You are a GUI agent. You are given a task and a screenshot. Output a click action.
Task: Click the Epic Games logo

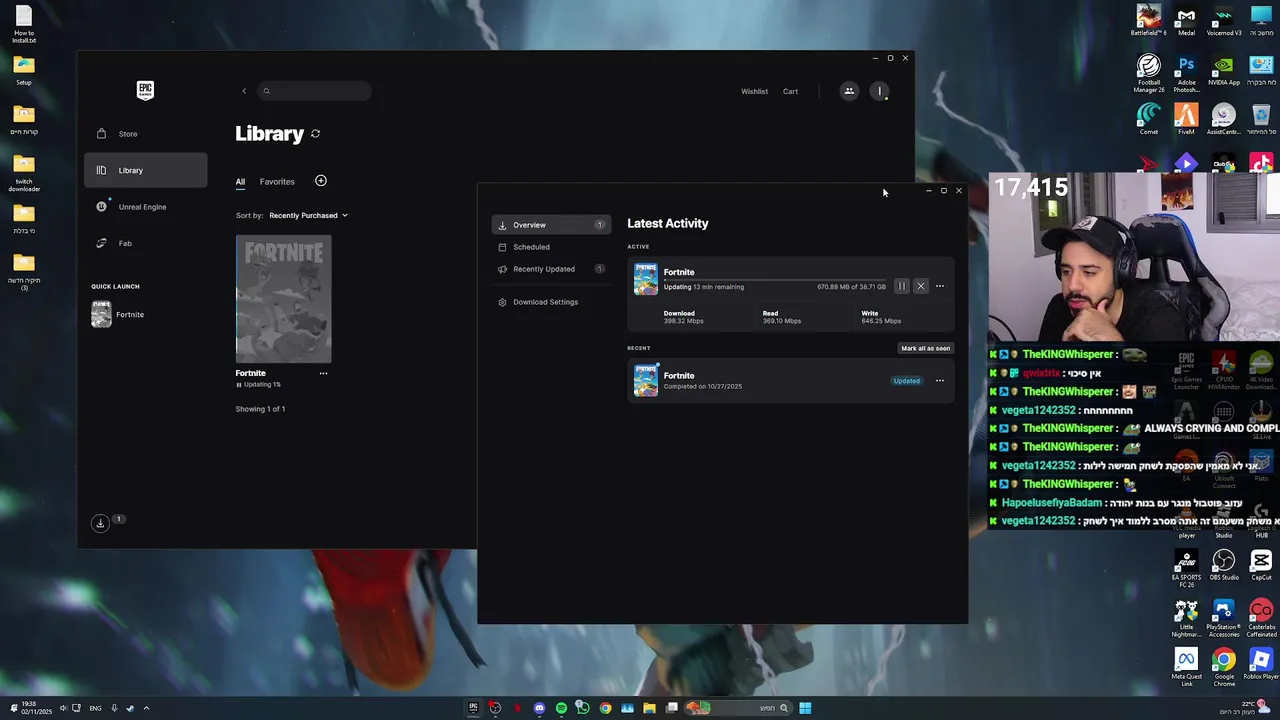tap(145, 90)
